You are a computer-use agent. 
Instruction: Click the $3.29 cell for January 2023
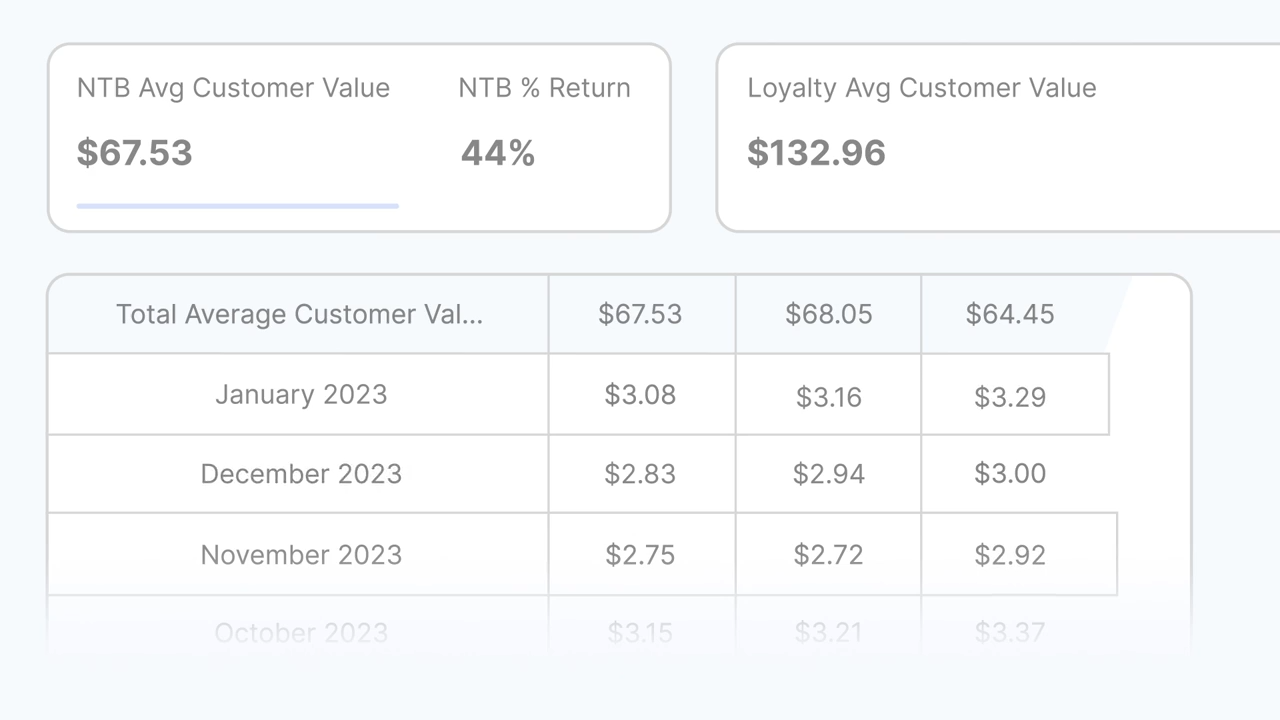click(x=1010, y=397)
